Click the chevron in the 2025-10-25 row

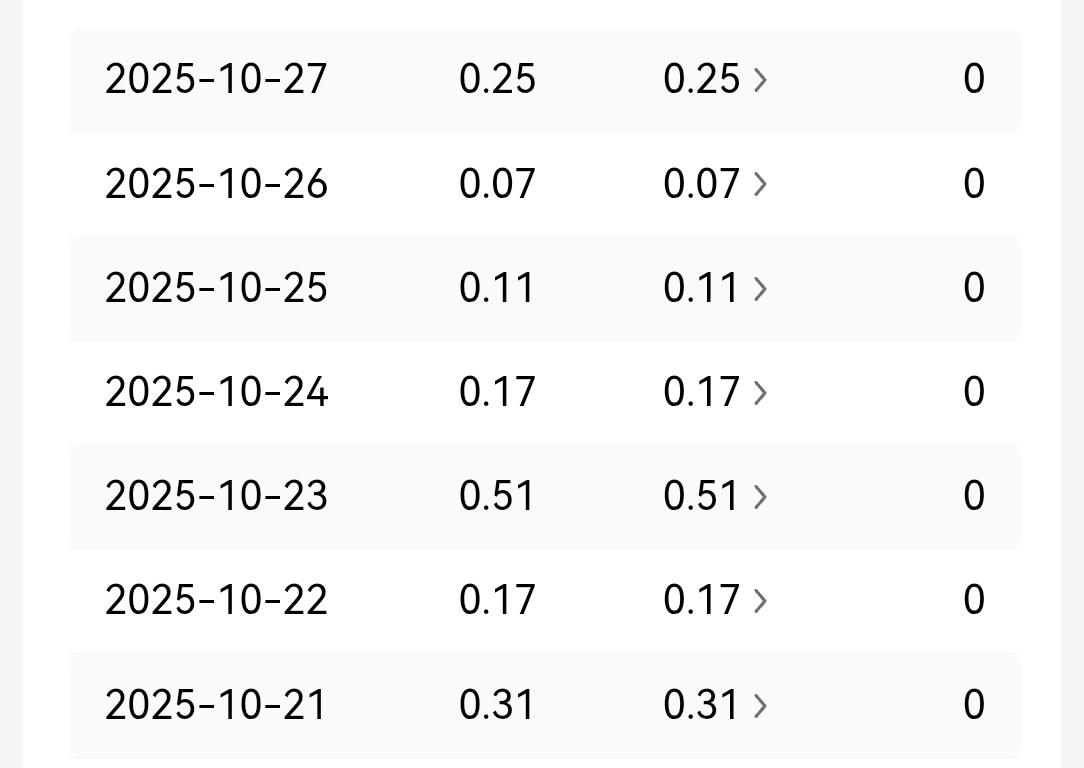(x=760, y=289)
